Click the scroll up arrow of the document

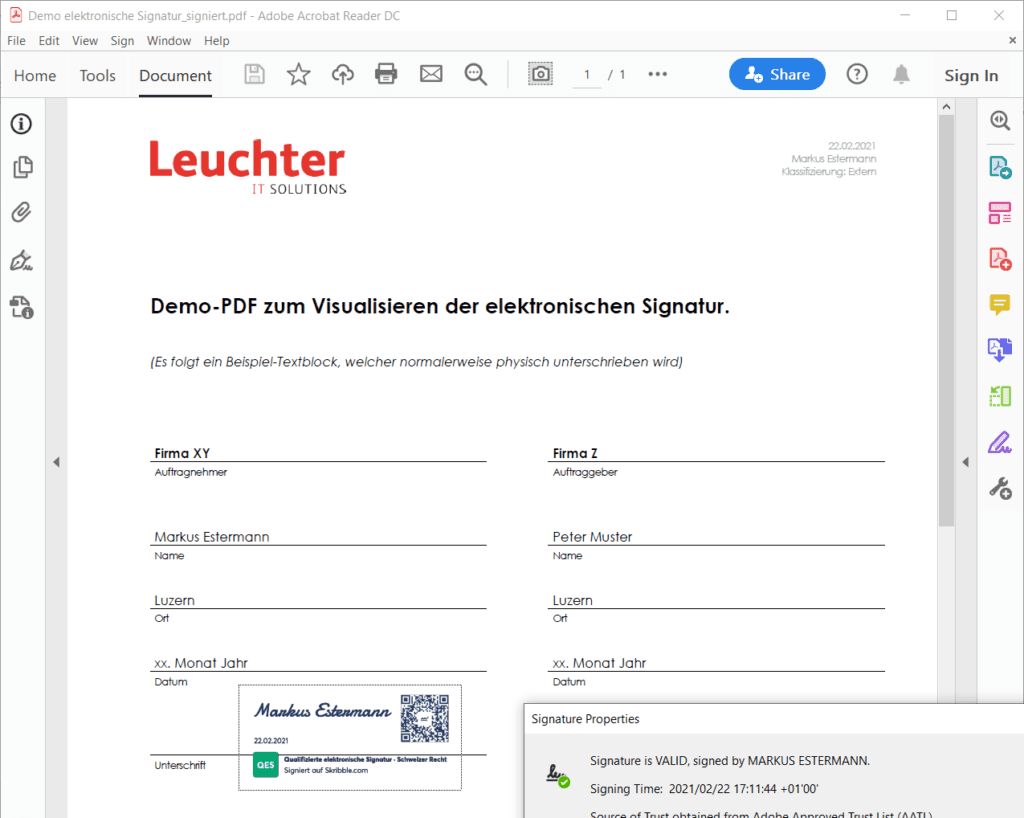946,106
